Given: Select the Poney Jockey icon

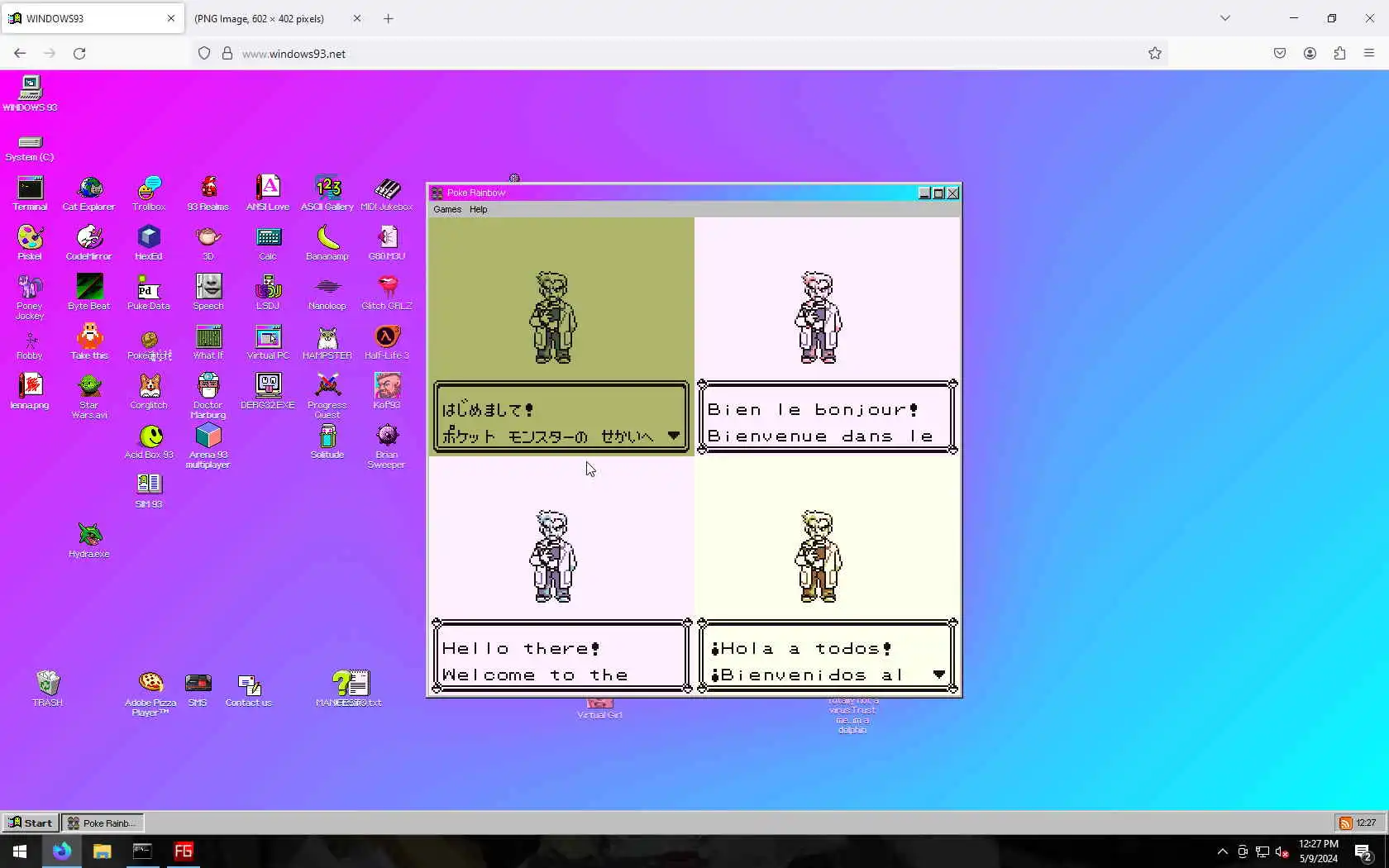Looking at the screenshot, I should (30, 298).
